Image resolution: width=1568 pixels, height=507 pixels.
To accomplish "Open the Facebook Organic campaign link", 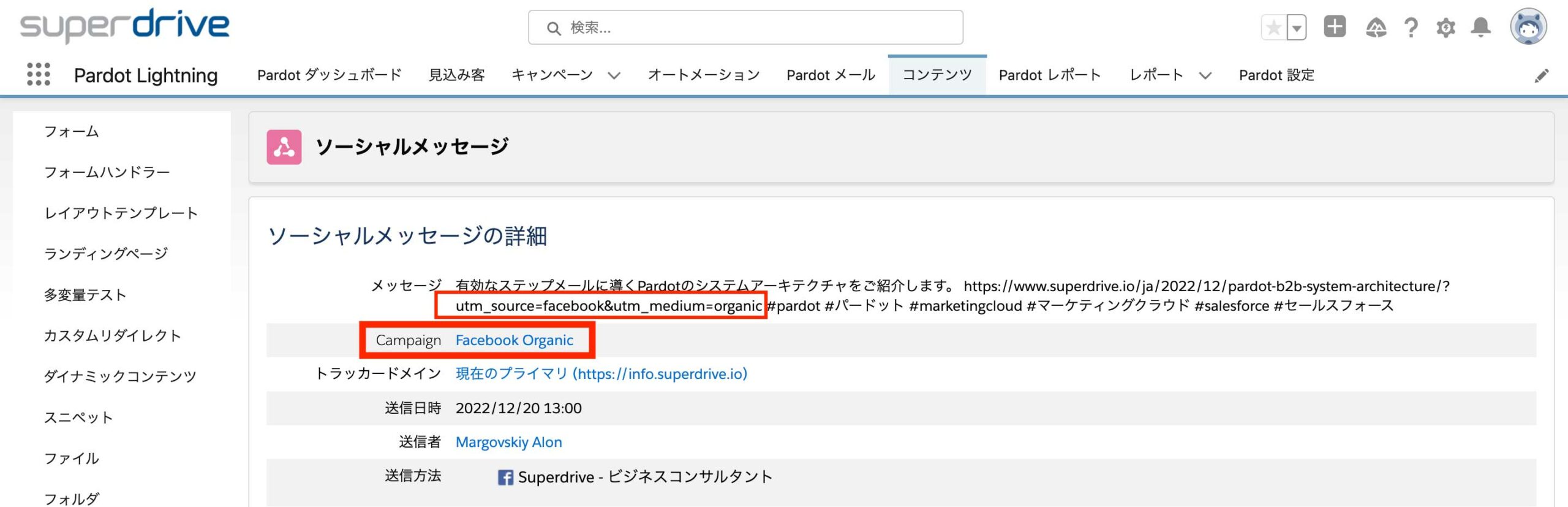I will (514, 340).
